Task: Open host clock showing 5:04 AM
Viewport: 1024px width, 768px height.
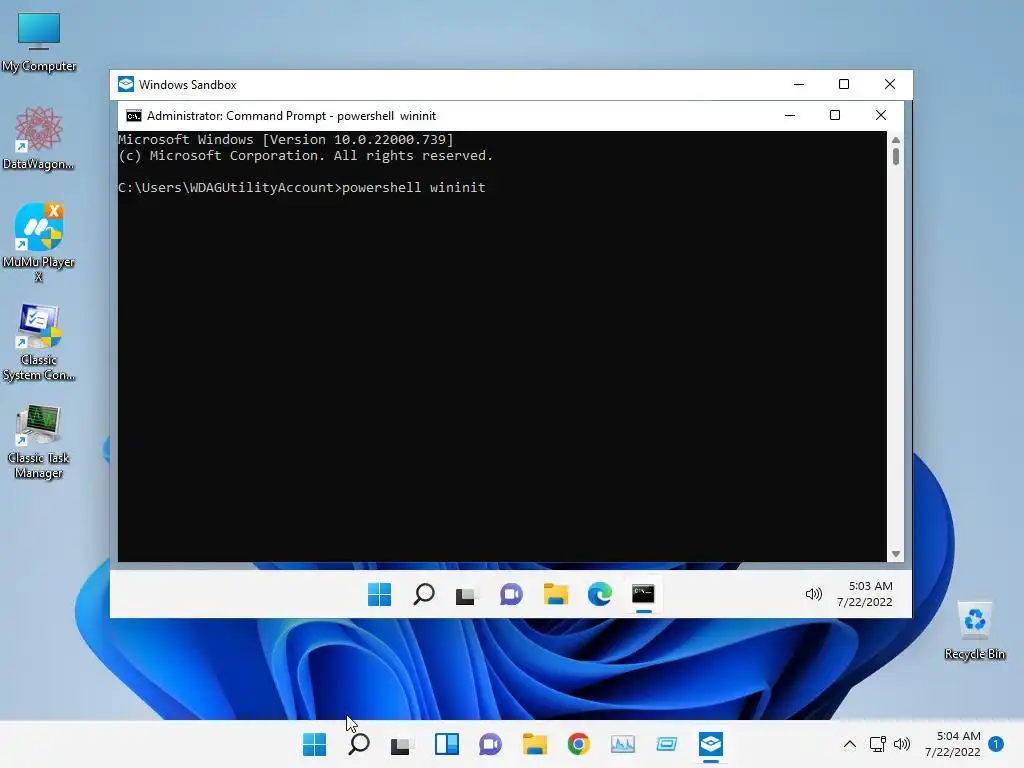Action: point(952,744)
